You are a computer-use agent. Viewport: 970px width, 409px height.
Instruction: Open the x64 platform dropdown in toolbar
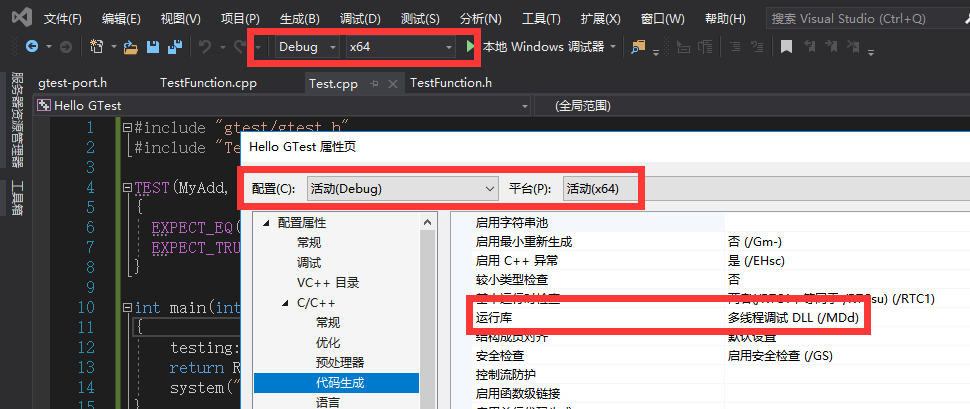click(x=400, y=46)
